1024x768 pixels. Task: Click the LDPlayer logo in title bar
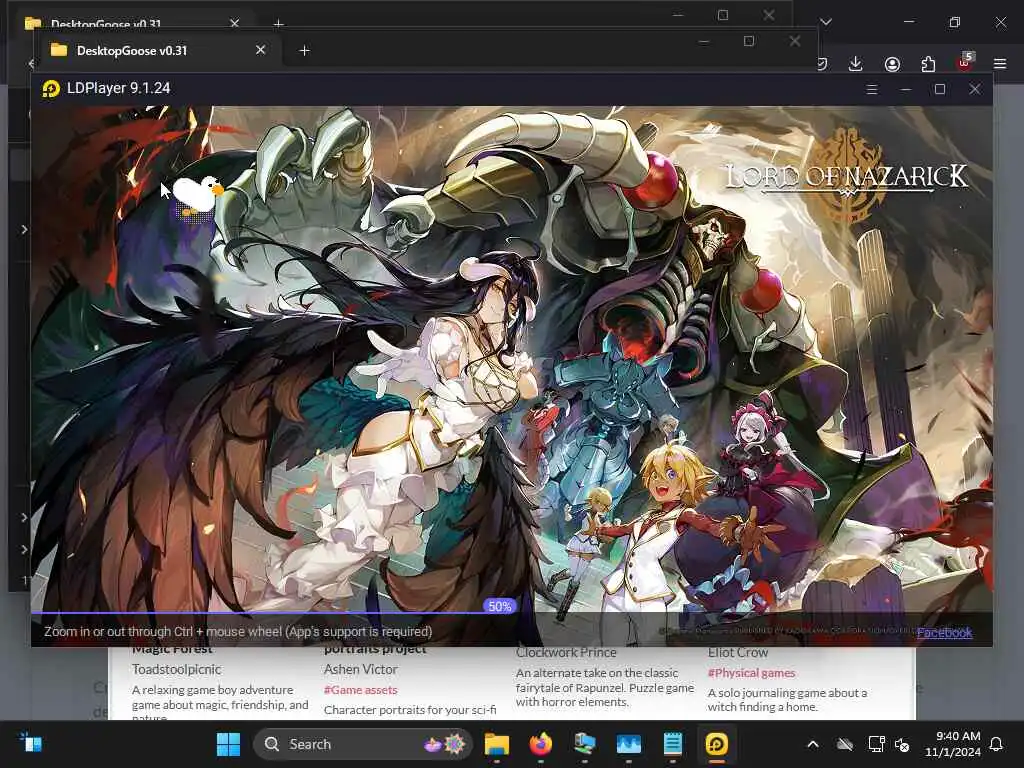coord(51,88)
